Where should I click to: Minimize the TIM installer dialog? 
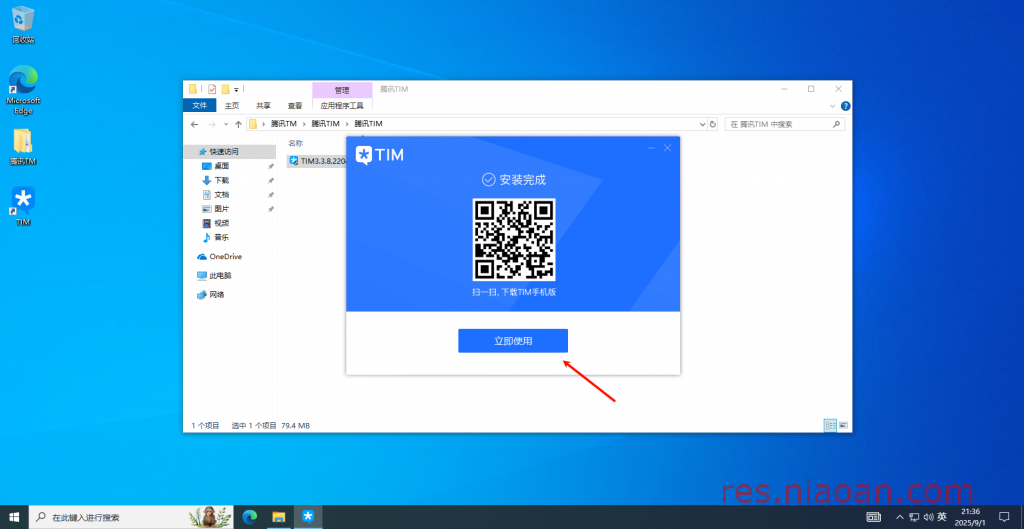[x=651, y=148]
